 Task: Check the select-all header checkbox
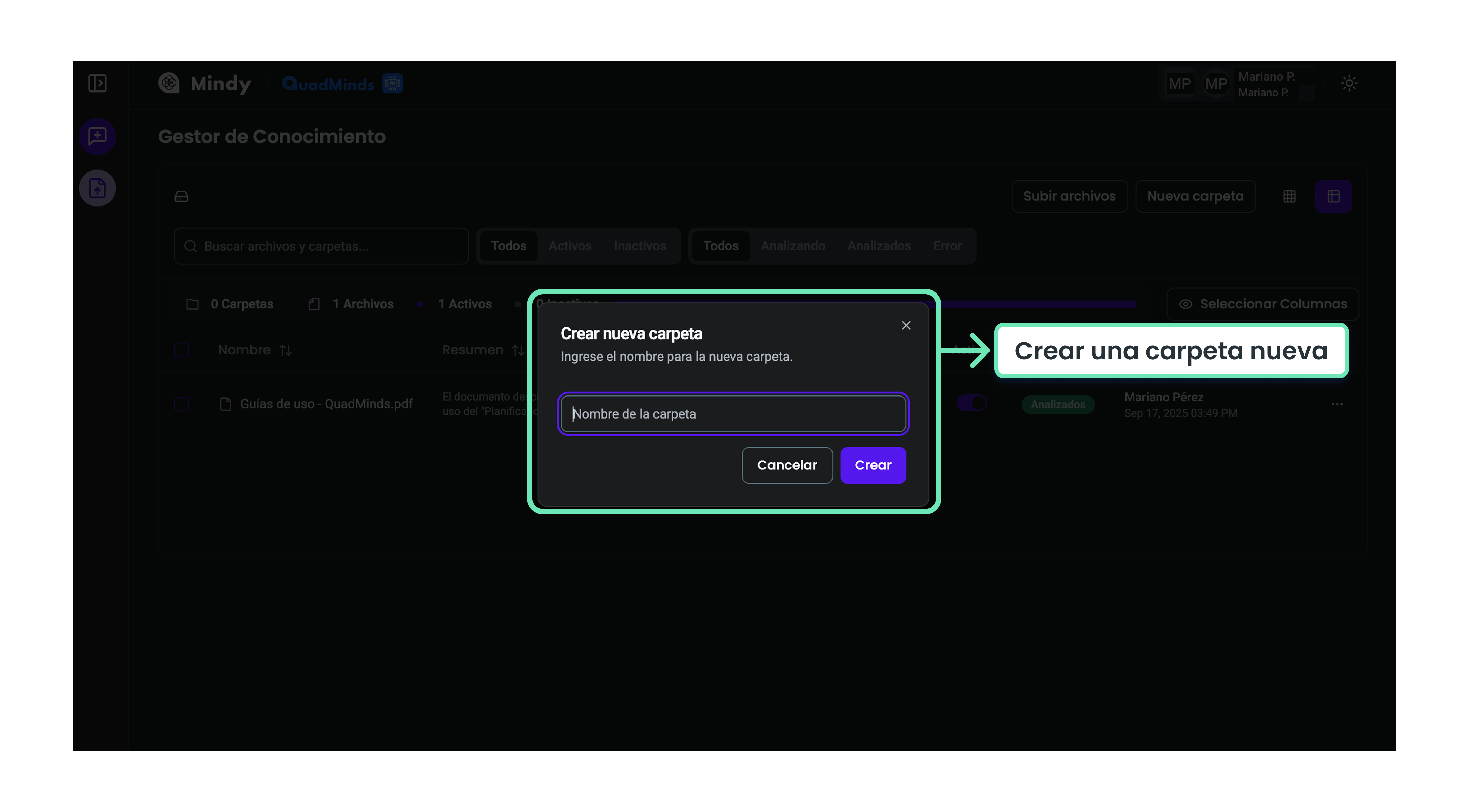pos(181,350)
